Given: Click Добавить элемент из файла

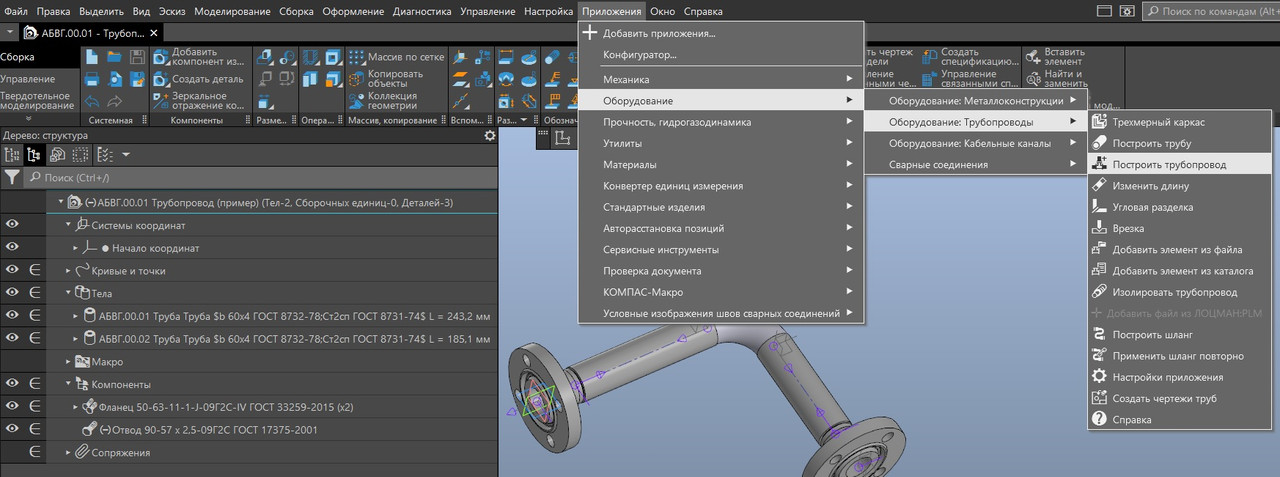Looking at the screenshot, I should [x=1178, y=250].
